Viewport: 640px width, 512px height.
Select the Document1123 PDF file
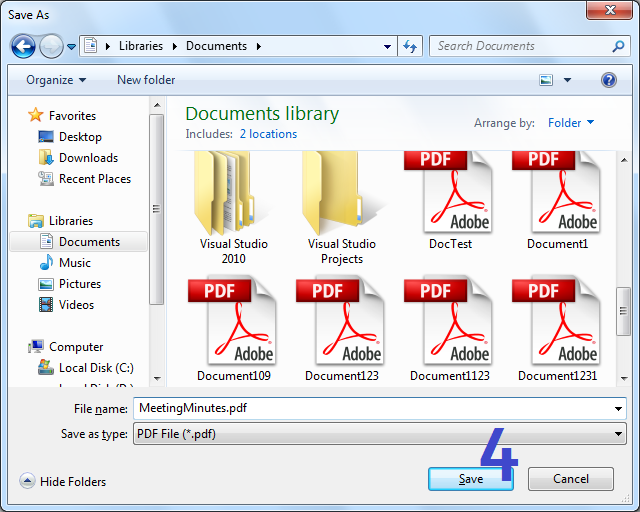[x=450, y=329]
